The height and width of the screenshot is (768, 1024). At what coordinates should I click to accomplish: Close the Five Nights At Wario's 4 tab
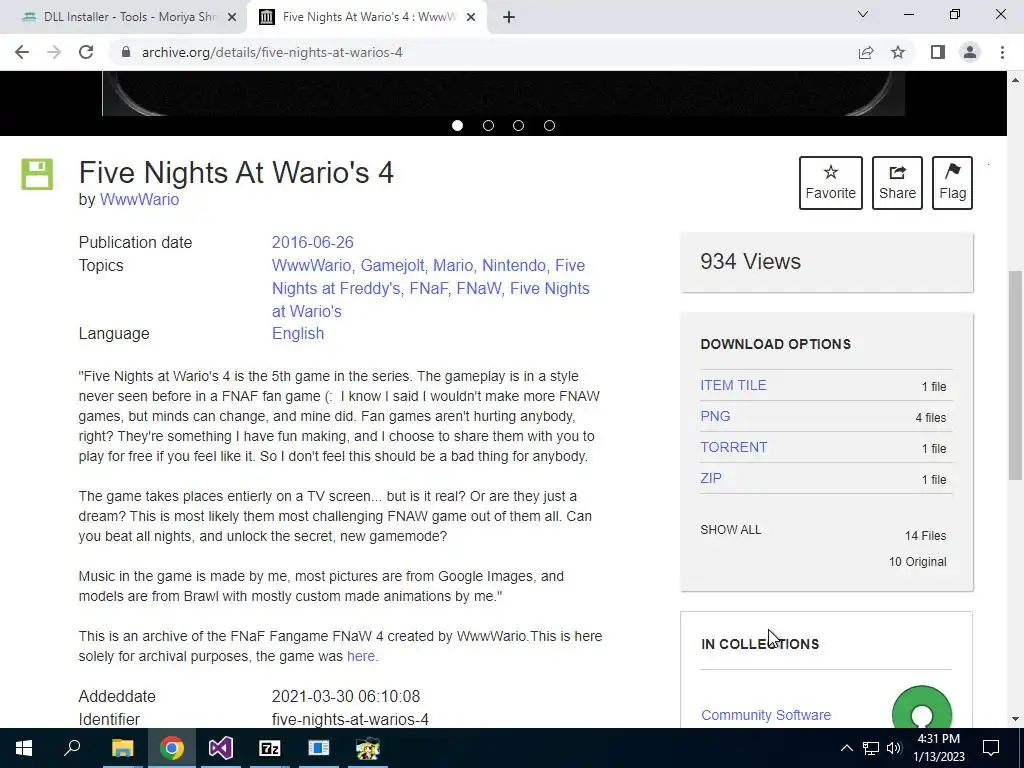tap(471, 17)
